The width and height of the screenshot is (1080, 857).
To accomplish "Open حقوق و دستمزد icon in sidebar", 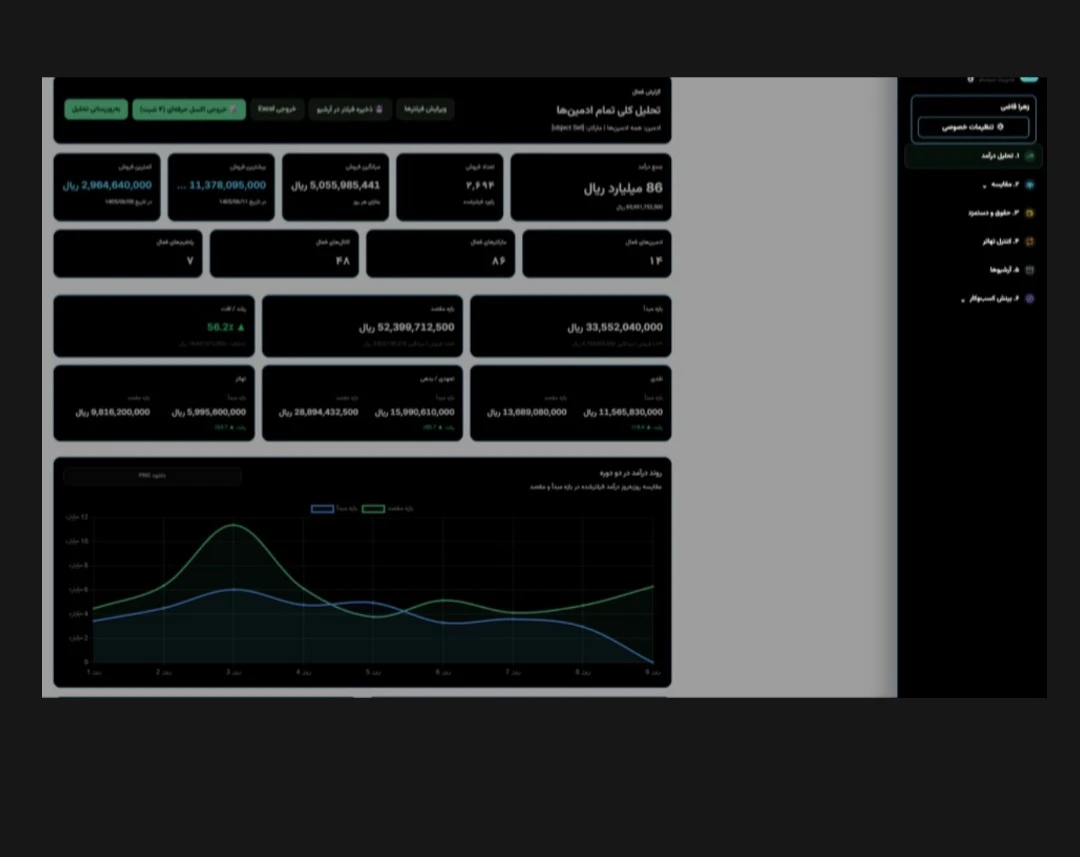I will point(1030,214).
